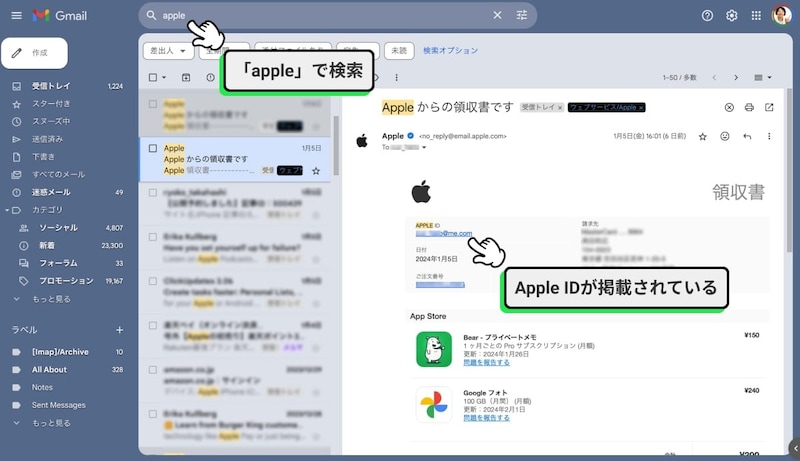Click 問題を報告する link under Bear
This screenshot has width=800, height=461.
coord(486,363)
